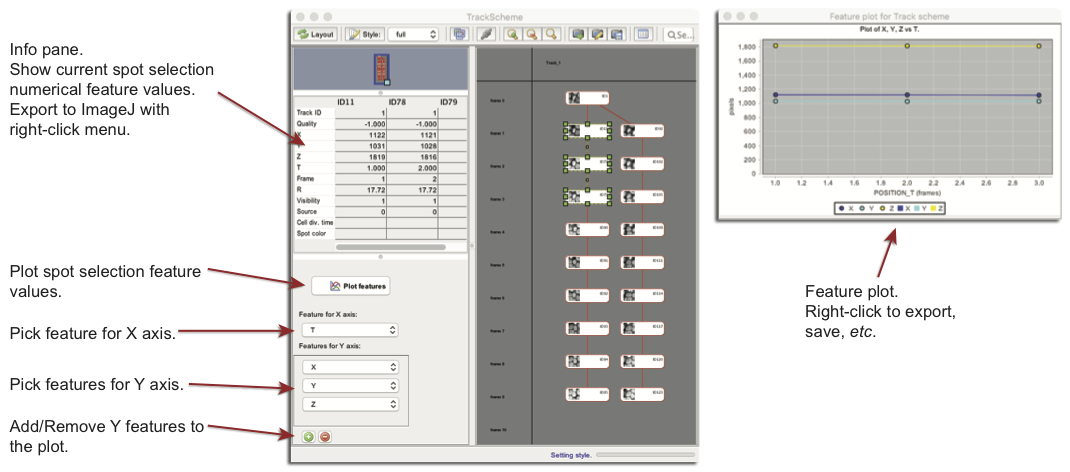Select the ID78 column header in info table
1070x472 pixels.
coord(396,102)
